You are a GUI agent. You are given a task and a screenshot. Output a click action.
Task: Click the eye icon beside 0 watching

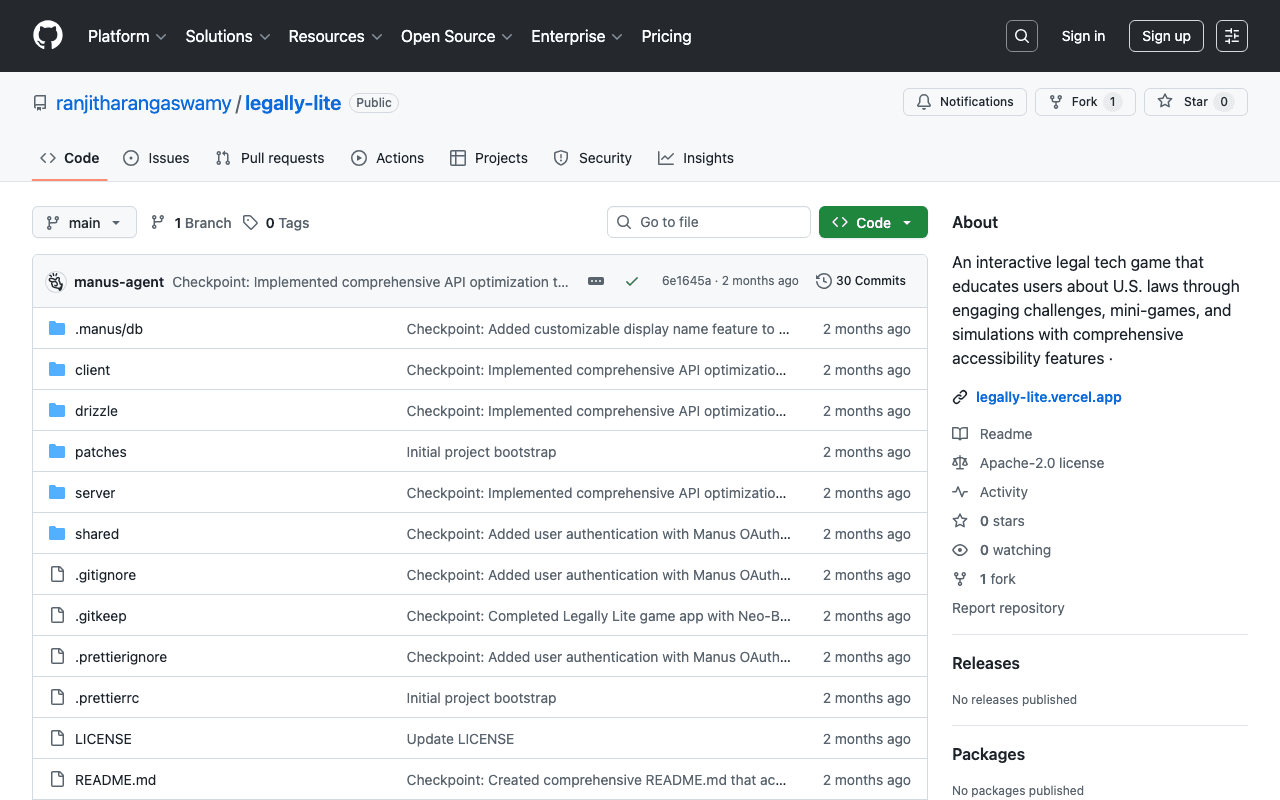pos(960,550)
